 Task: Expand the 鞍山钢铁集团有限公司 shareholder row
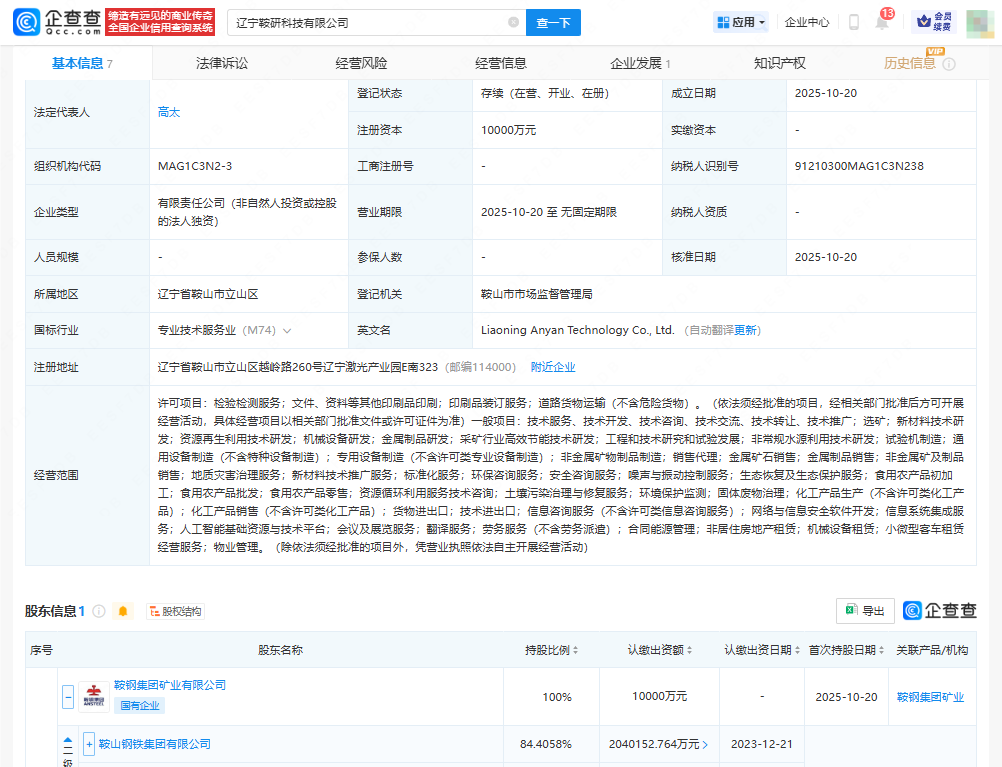[x=89, y=745]
